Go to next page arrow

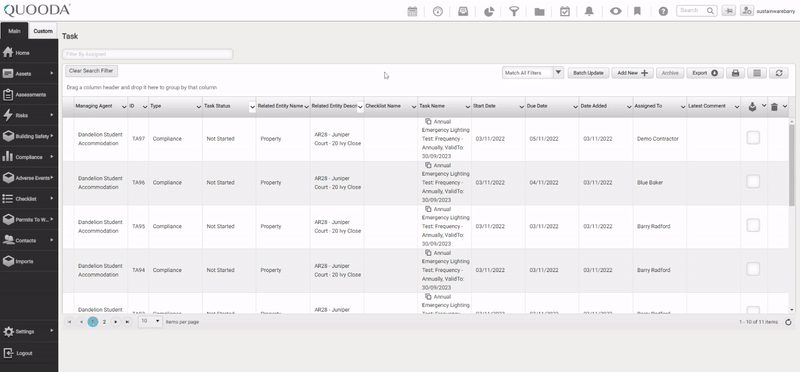point(116,322)
